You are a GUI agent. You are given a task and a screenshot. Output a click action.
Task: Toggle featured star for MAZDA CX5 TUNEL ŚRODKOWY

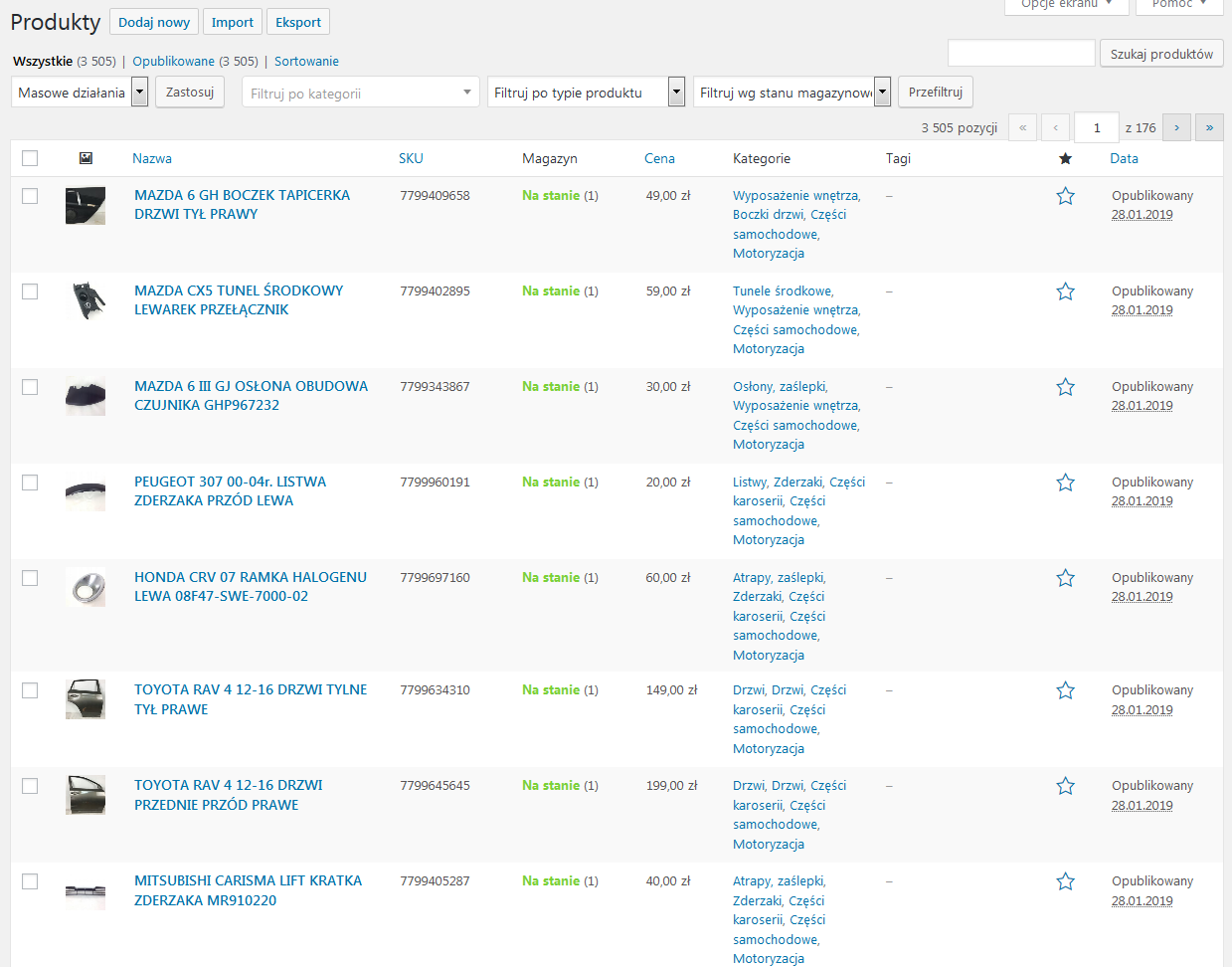[x=1065, y=291]
